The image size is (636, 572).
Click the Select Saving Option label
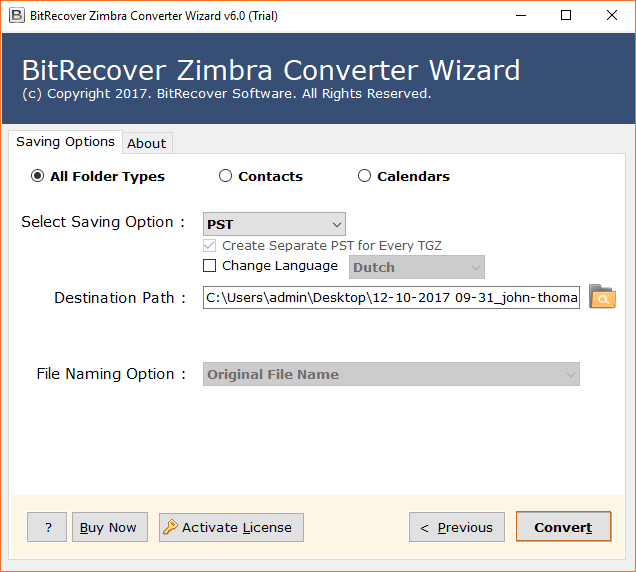pyautogui.click(x=103, y=222)
